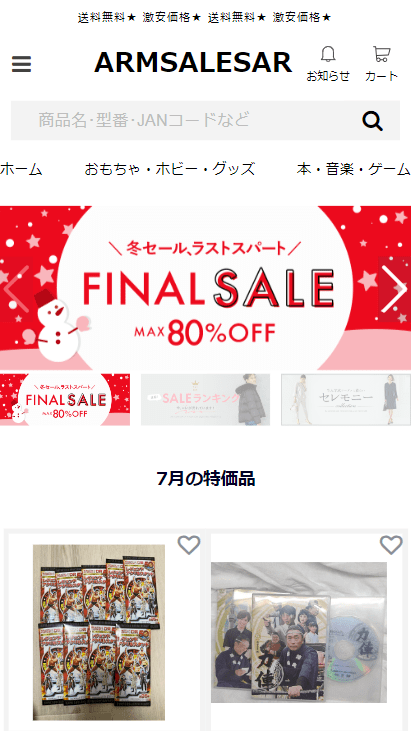Select the FINAL SALE thumbnail banner
This screenshot has height=731, width=411.
point(65,400)
